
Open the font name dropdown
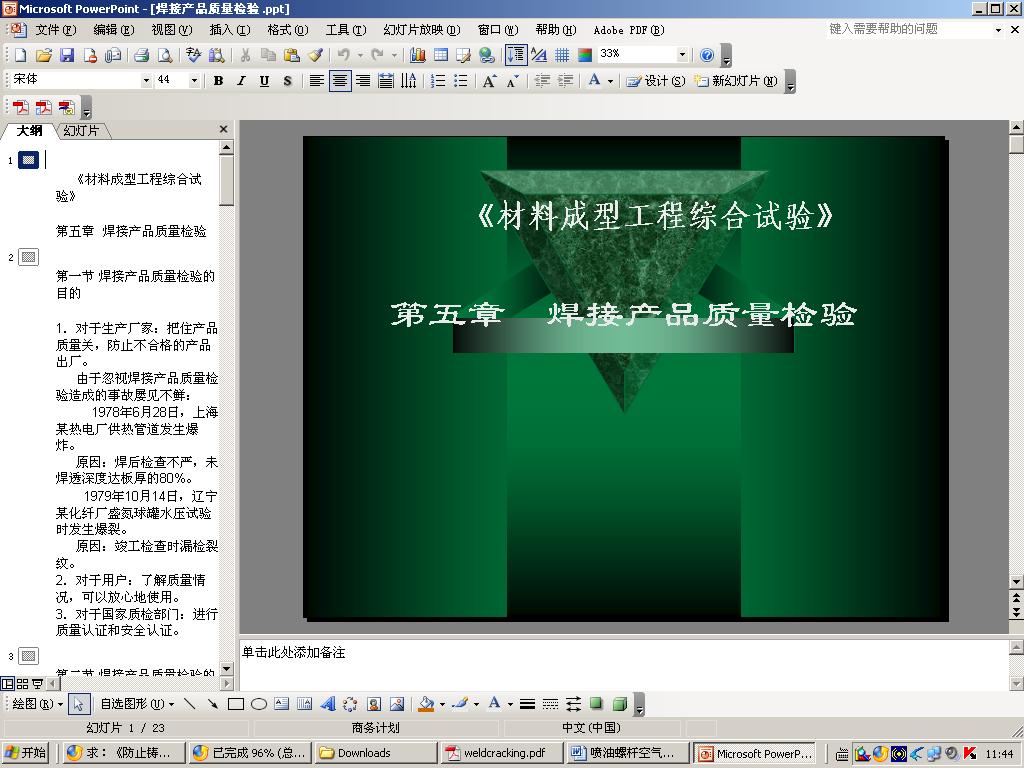pyautogui.click(x=146, y=81)
